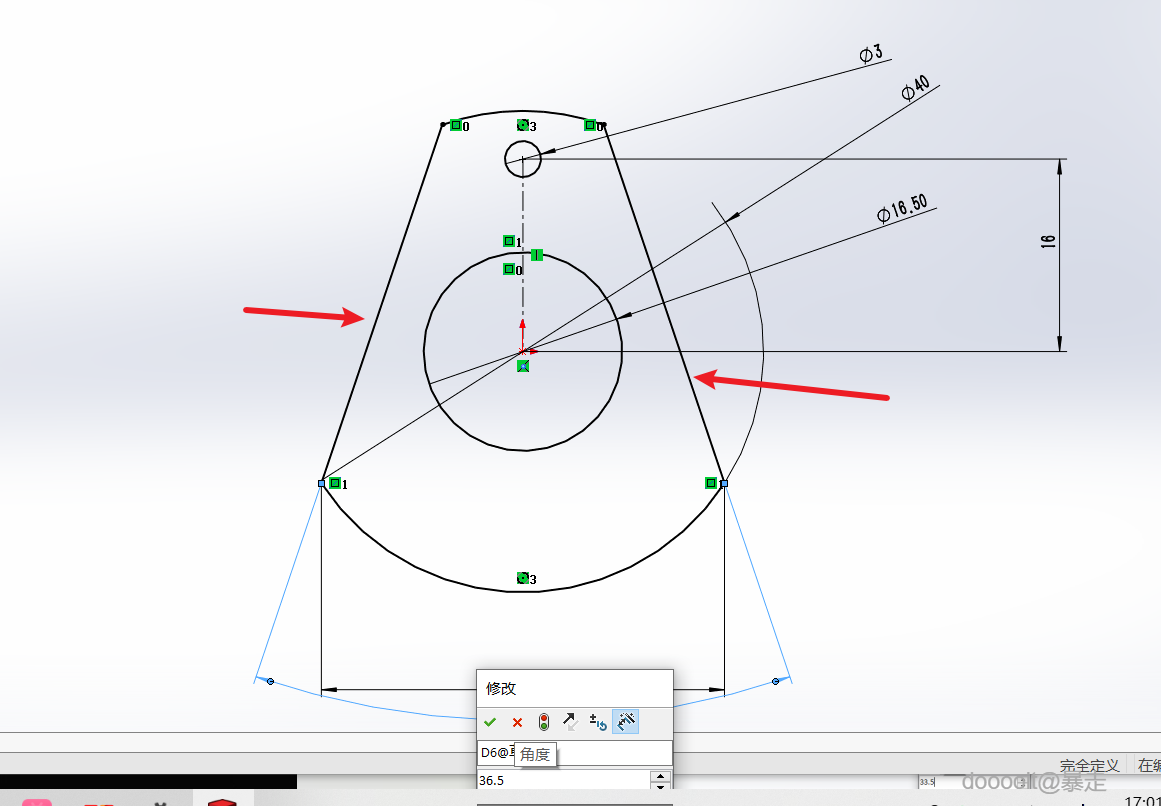Click the red sketch origin point

pyautogui.click(x=523, y=352)
